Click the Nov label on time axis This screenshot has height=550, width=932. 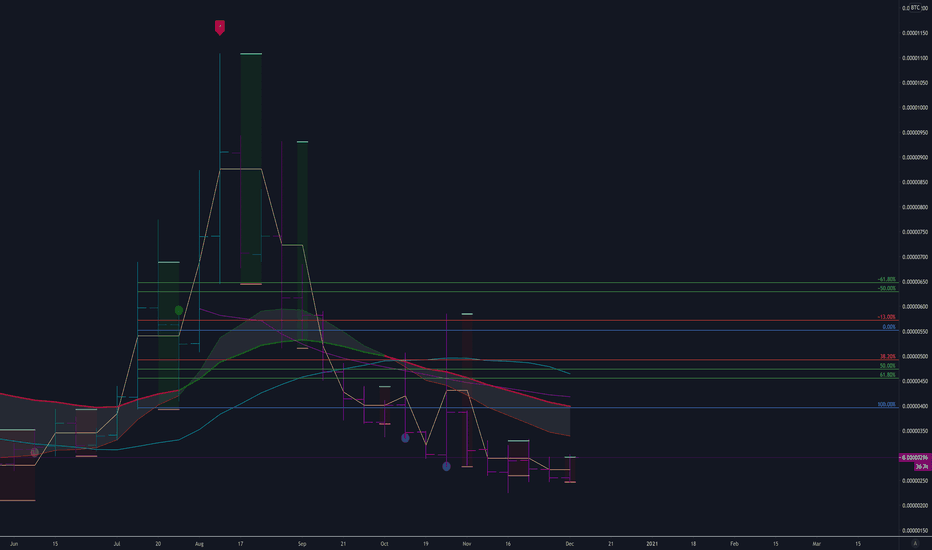[467, 543]
